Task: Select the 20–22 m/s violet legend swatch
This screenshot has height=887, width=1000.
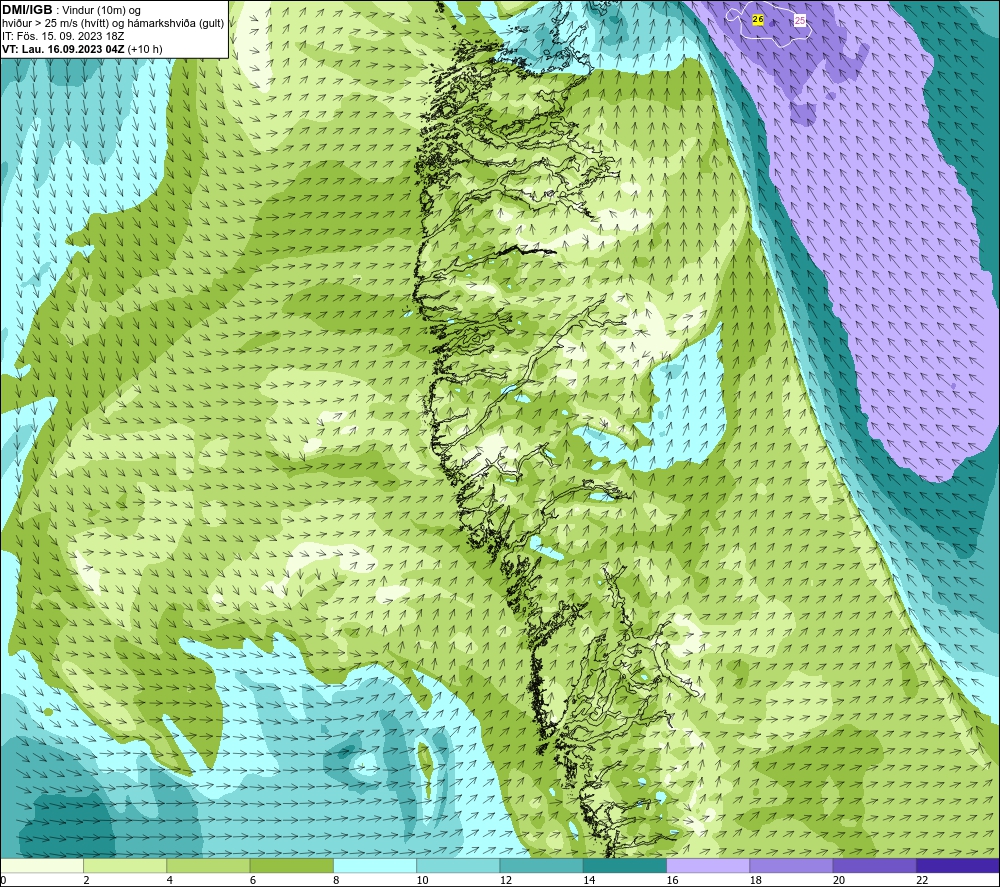Action: click(x=874, y=865)
